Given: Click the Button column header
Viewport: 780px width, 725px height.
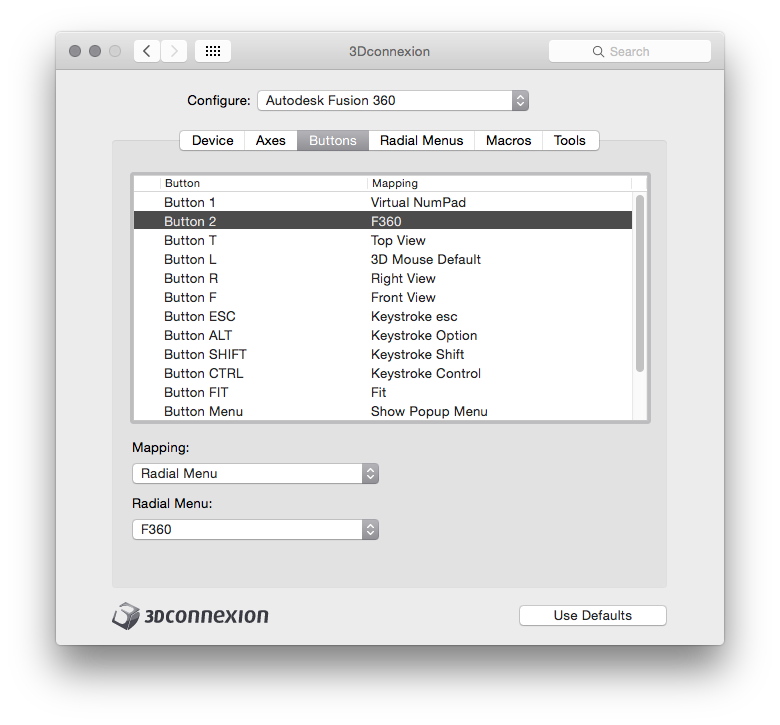Looking at the screenshot, I should (x=264, y=183).
